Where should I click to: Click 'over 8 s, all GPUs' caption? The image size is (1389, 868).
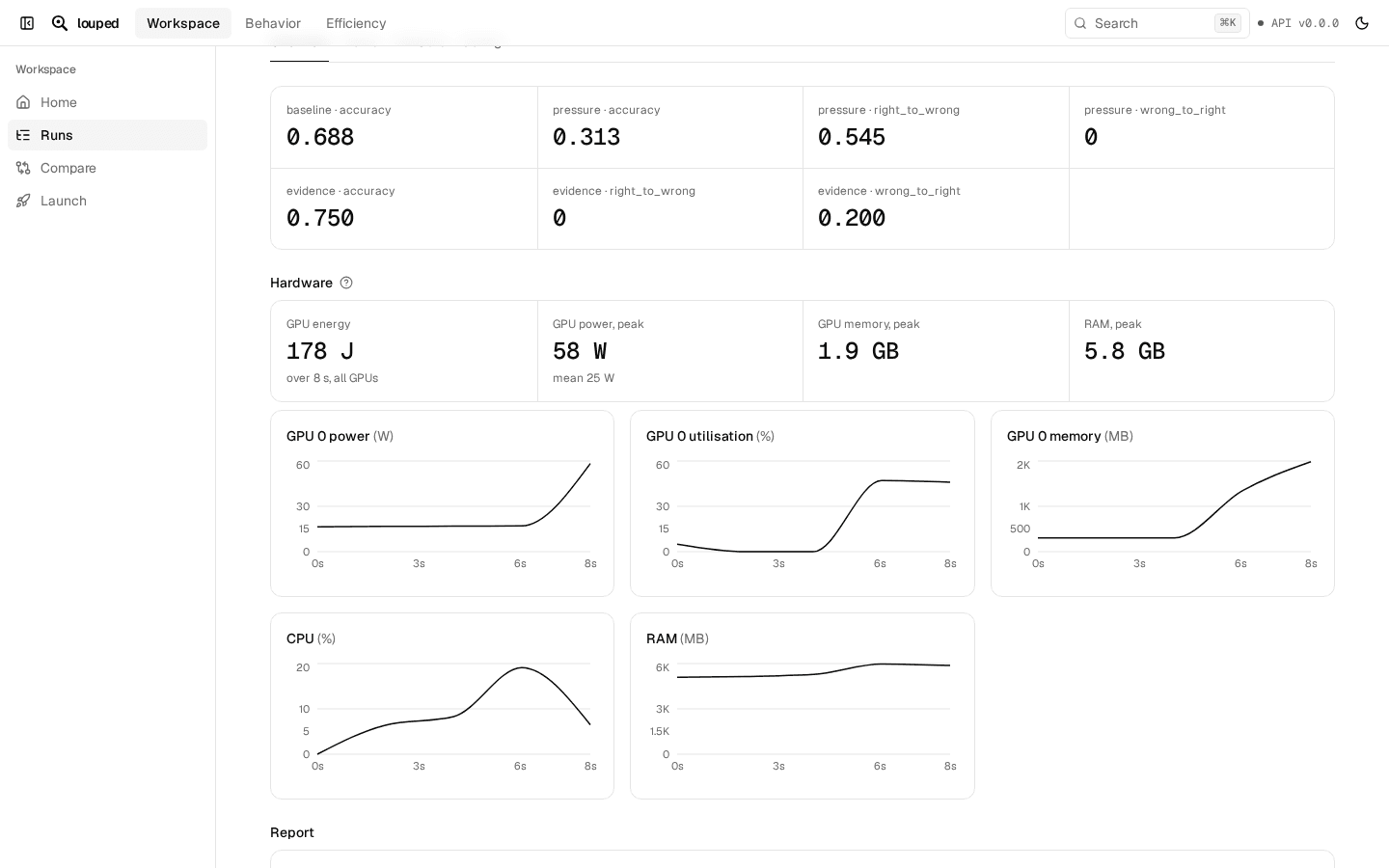click(x=332, y=378)
